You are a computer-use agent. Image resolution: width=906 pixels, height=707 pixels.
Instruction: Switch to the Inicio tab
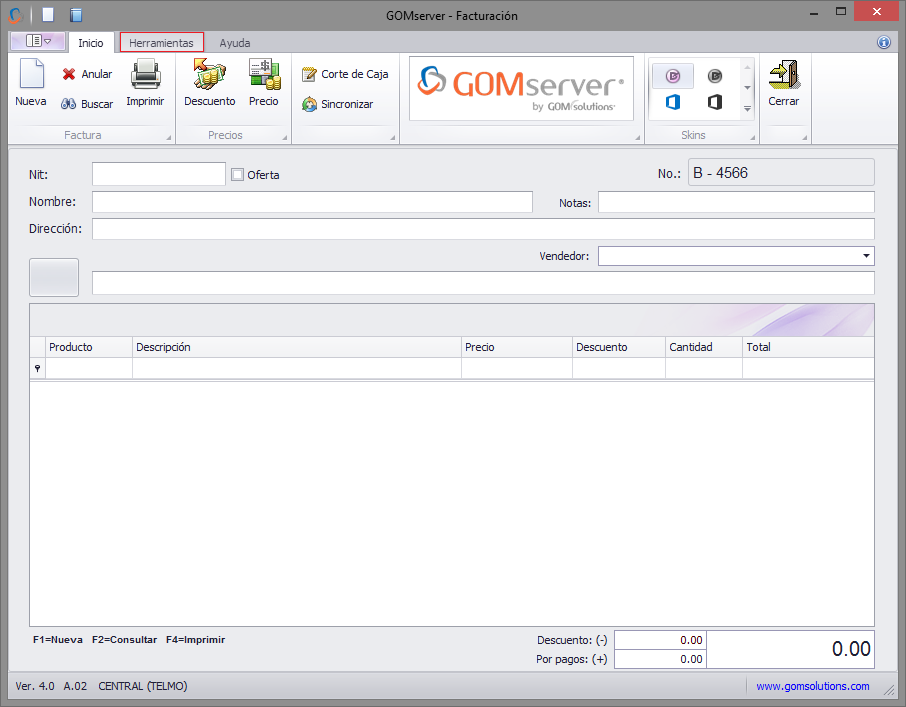coord(91,43)
